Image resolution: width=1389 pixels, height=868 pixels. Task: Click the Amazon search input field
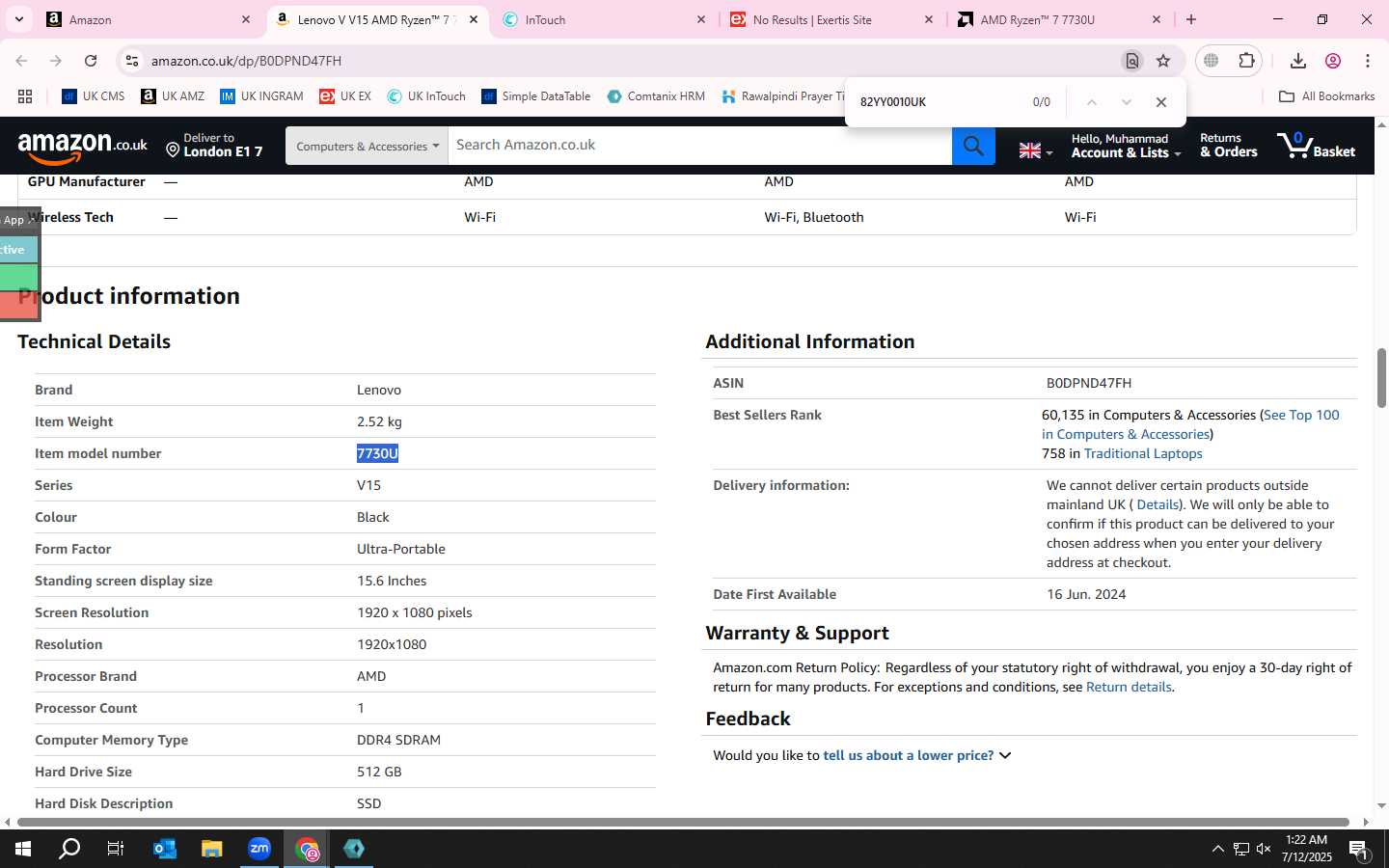(699, 146)
